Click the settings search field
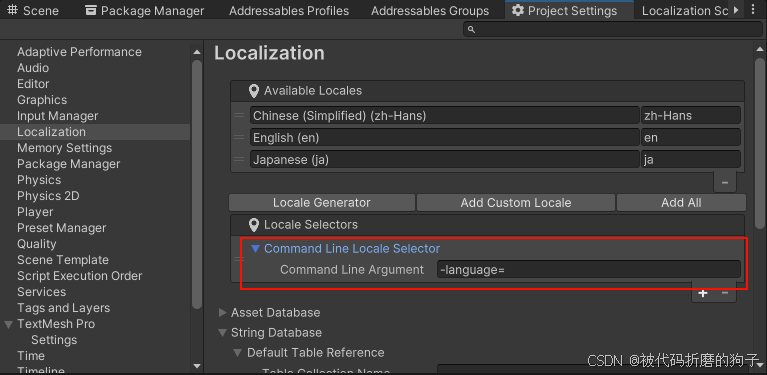Screen dimensions: 767x375 pyautogui.click(x=613, y=29)
